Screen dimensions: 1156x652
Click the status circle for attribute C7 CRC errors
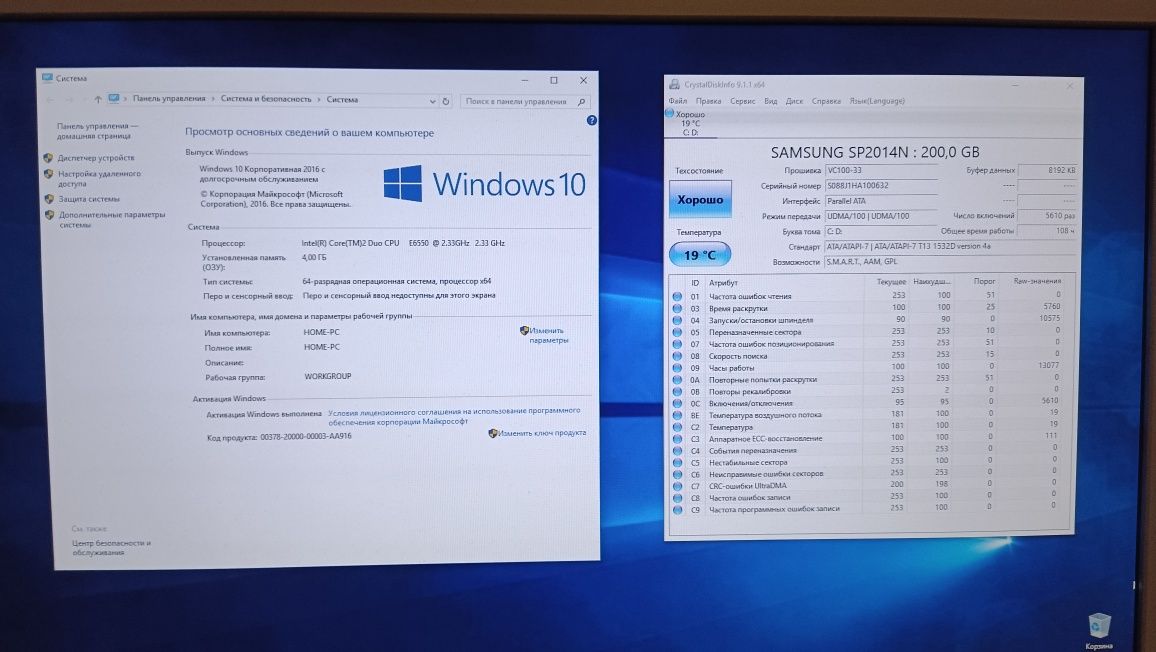[x=677, y=485]
